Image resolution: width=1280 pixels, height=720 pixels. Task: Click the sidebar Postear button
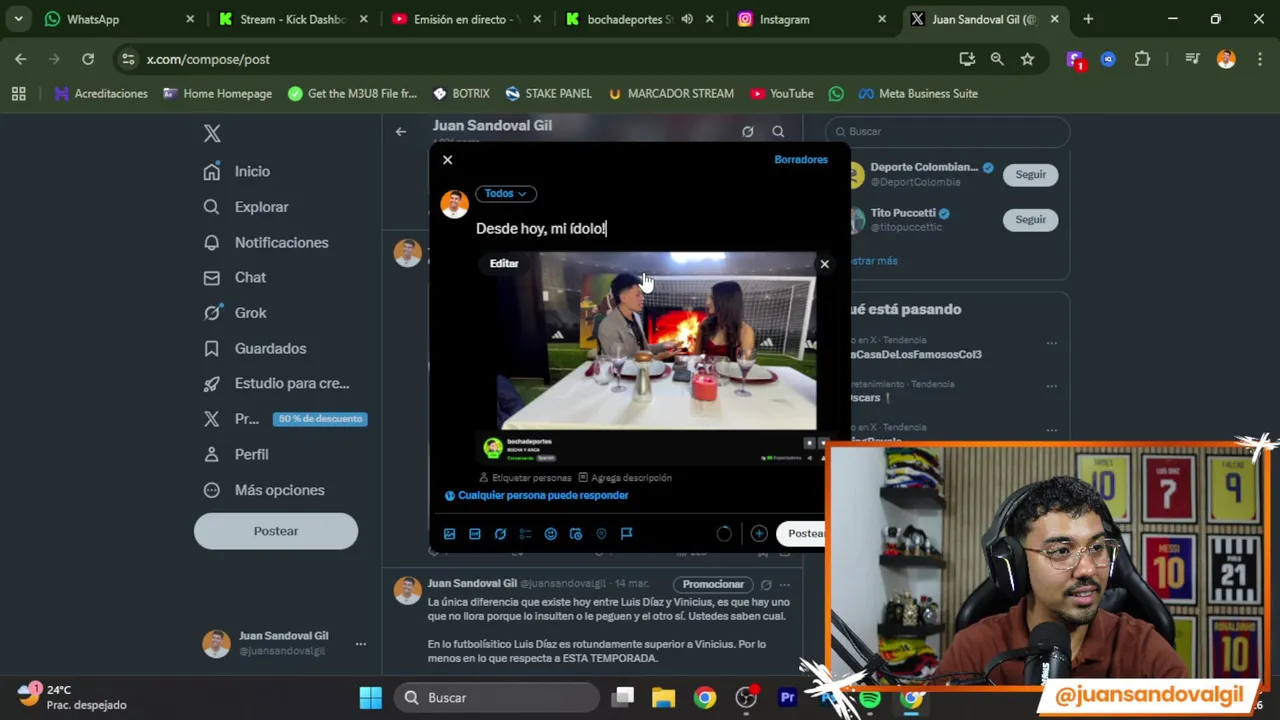(x=276, y=531)
